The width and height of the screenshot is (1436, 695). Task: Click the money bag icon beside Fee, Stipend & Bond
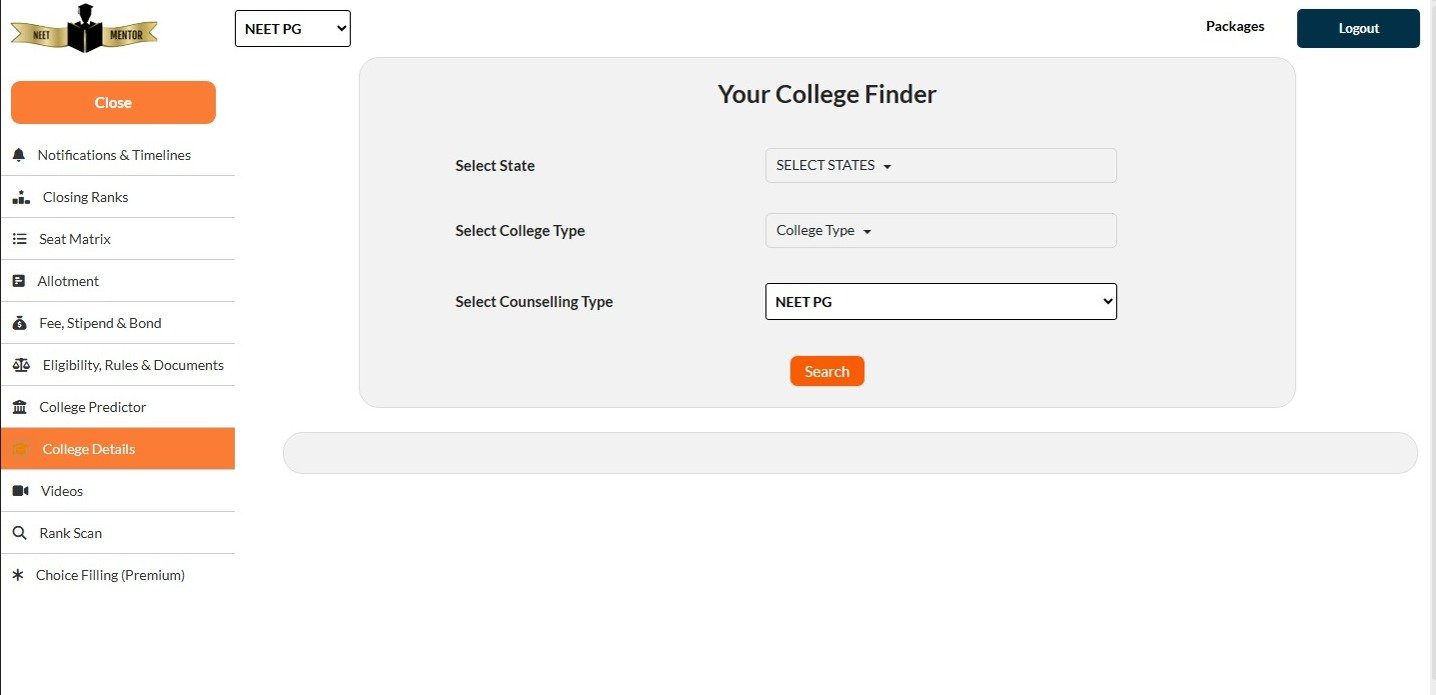point(19,323)
